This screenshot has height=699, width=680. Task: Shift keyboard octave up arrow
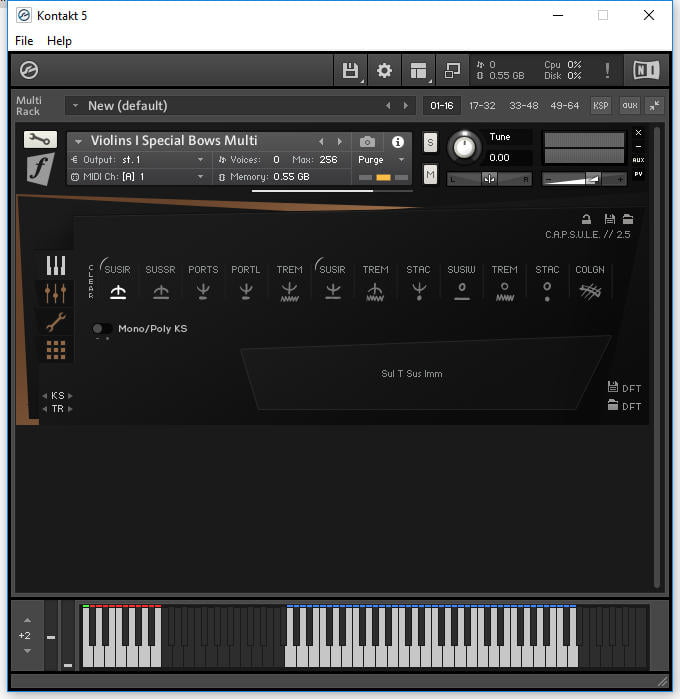(x=27, y=620)
